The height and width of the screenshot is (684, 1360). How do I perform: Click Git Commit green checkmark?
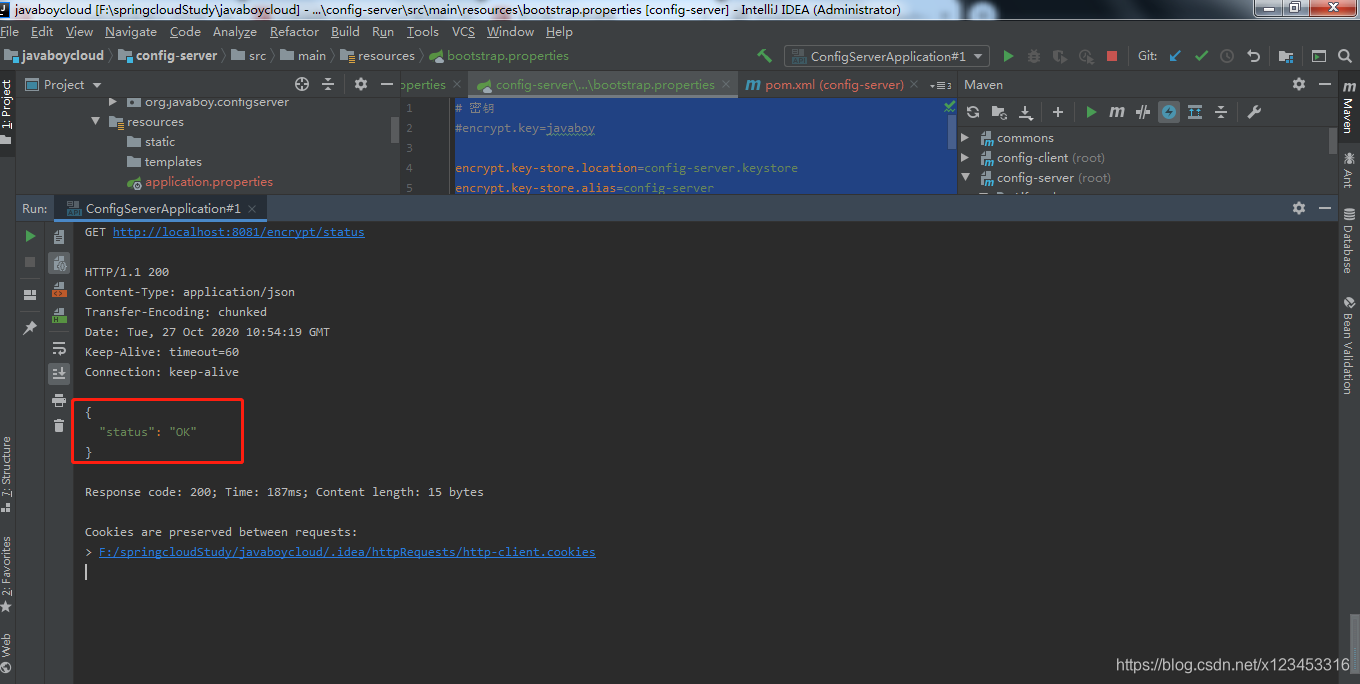click(x=1202, y=56)
